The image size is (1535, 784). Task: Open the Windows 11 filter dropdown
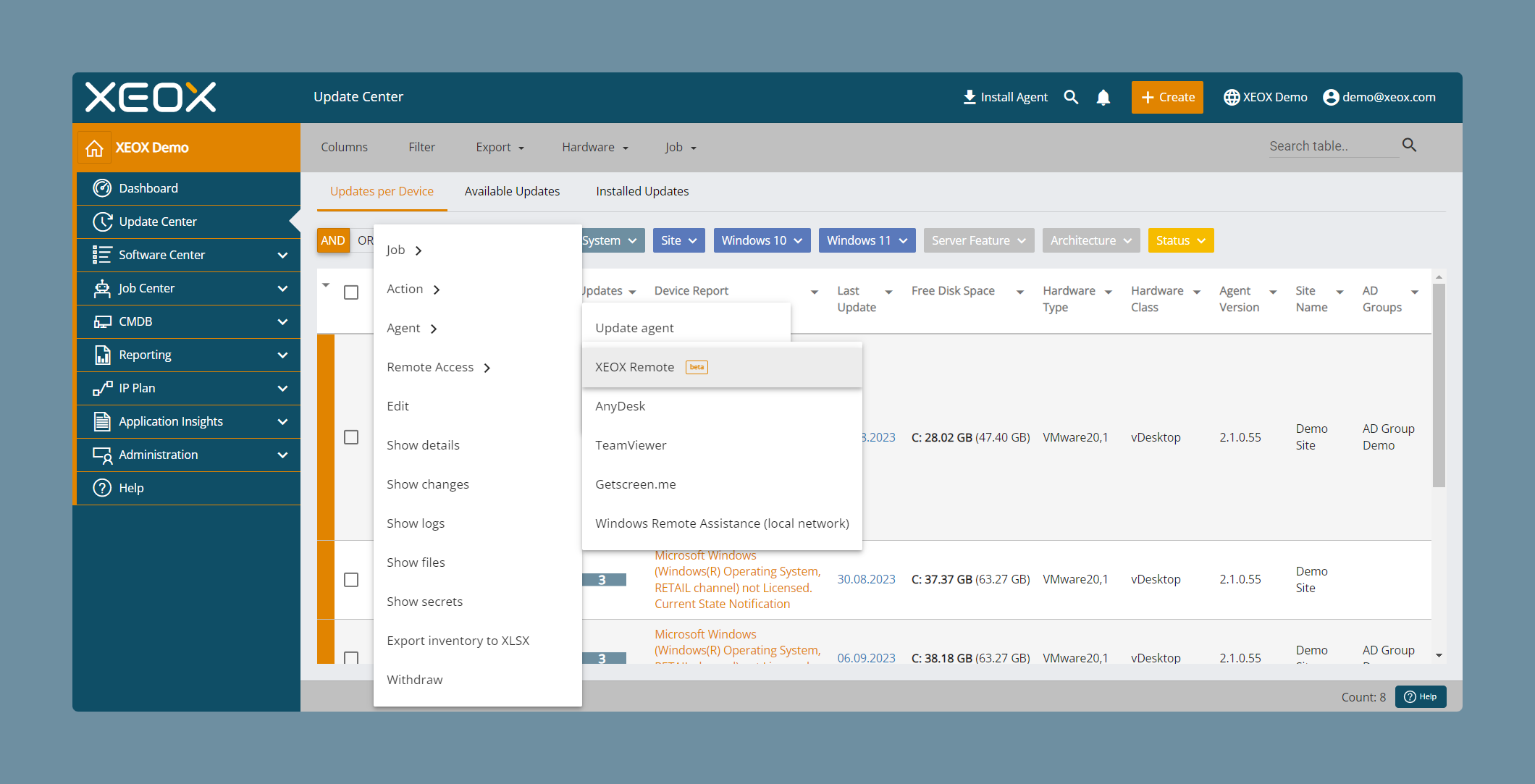867,240
